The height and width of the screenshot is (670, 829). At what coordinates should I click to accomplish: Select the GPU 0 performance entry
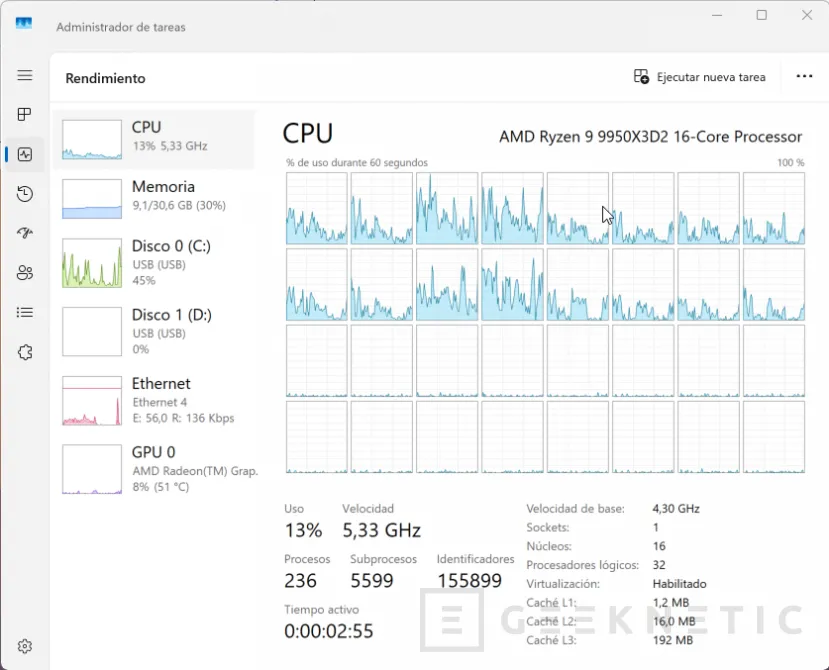pyautogui.click(x=154, y=469)
